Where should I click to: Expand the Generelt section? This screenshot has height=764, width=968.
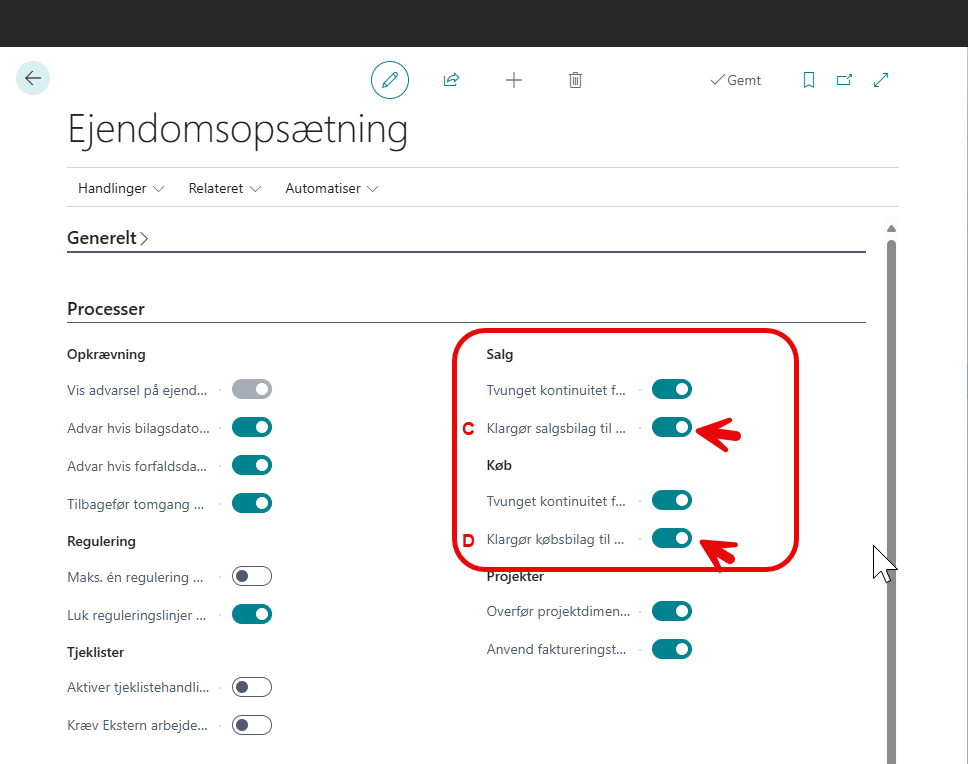[x=107, y=238]
